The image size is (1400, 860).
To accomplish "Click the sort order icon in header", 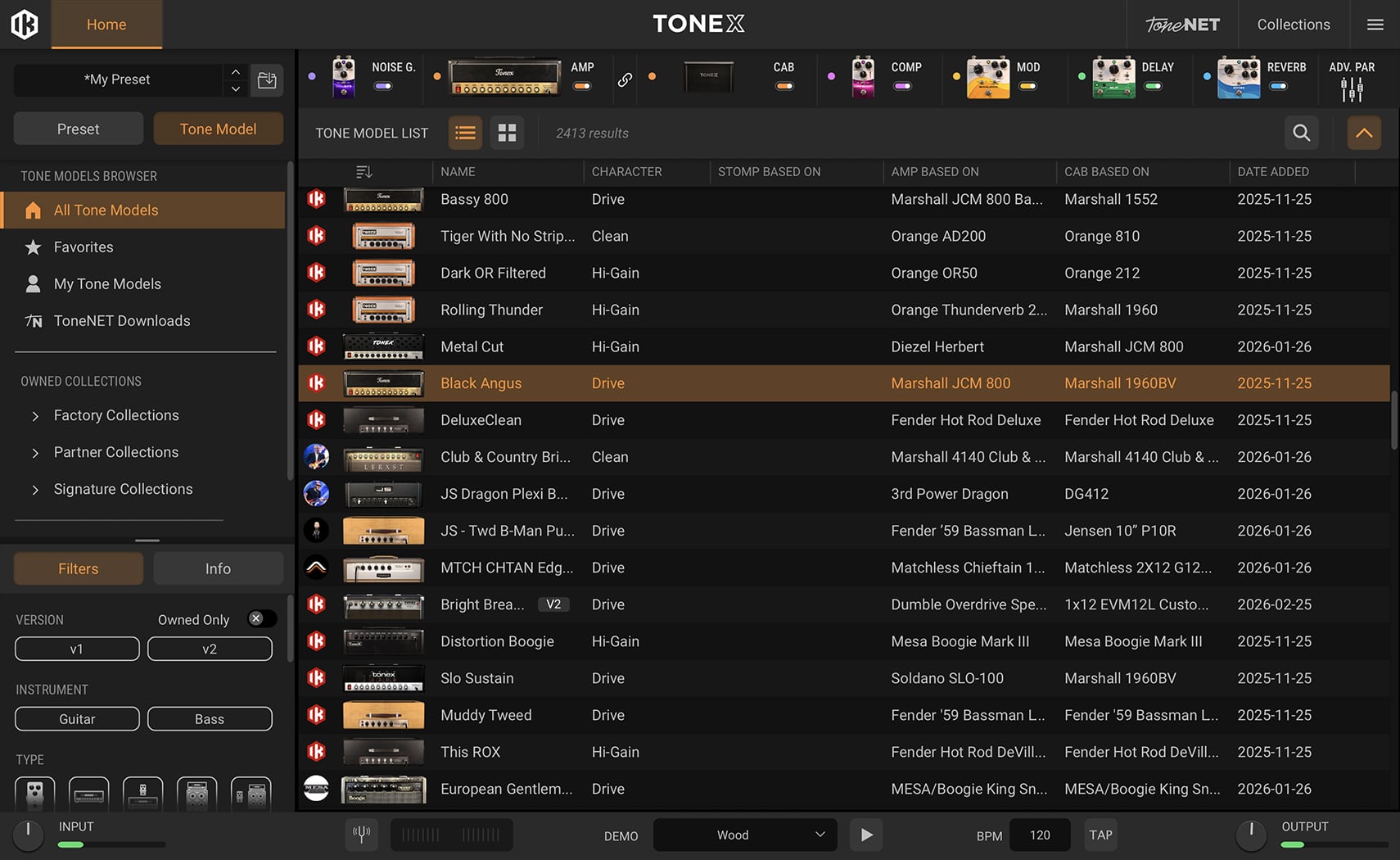I will [x=364, y=172].
